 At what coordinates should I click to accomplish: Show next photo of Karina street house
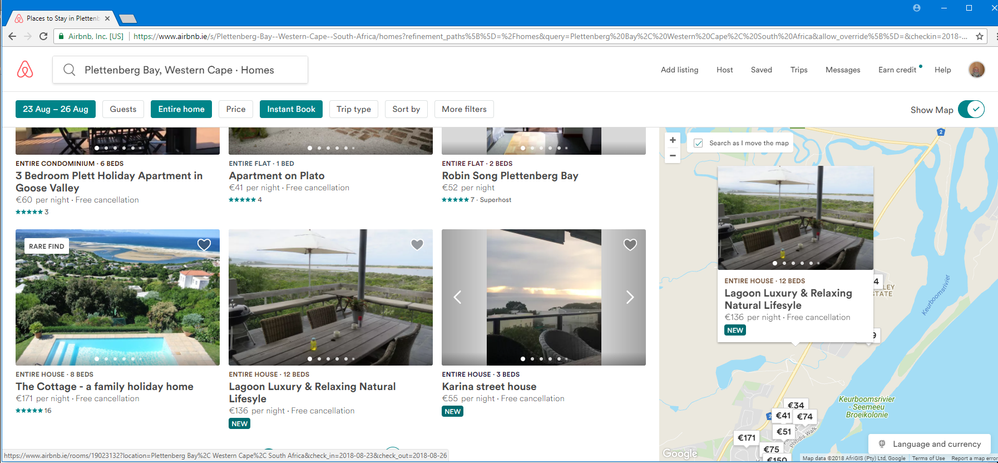pos(630,297)
